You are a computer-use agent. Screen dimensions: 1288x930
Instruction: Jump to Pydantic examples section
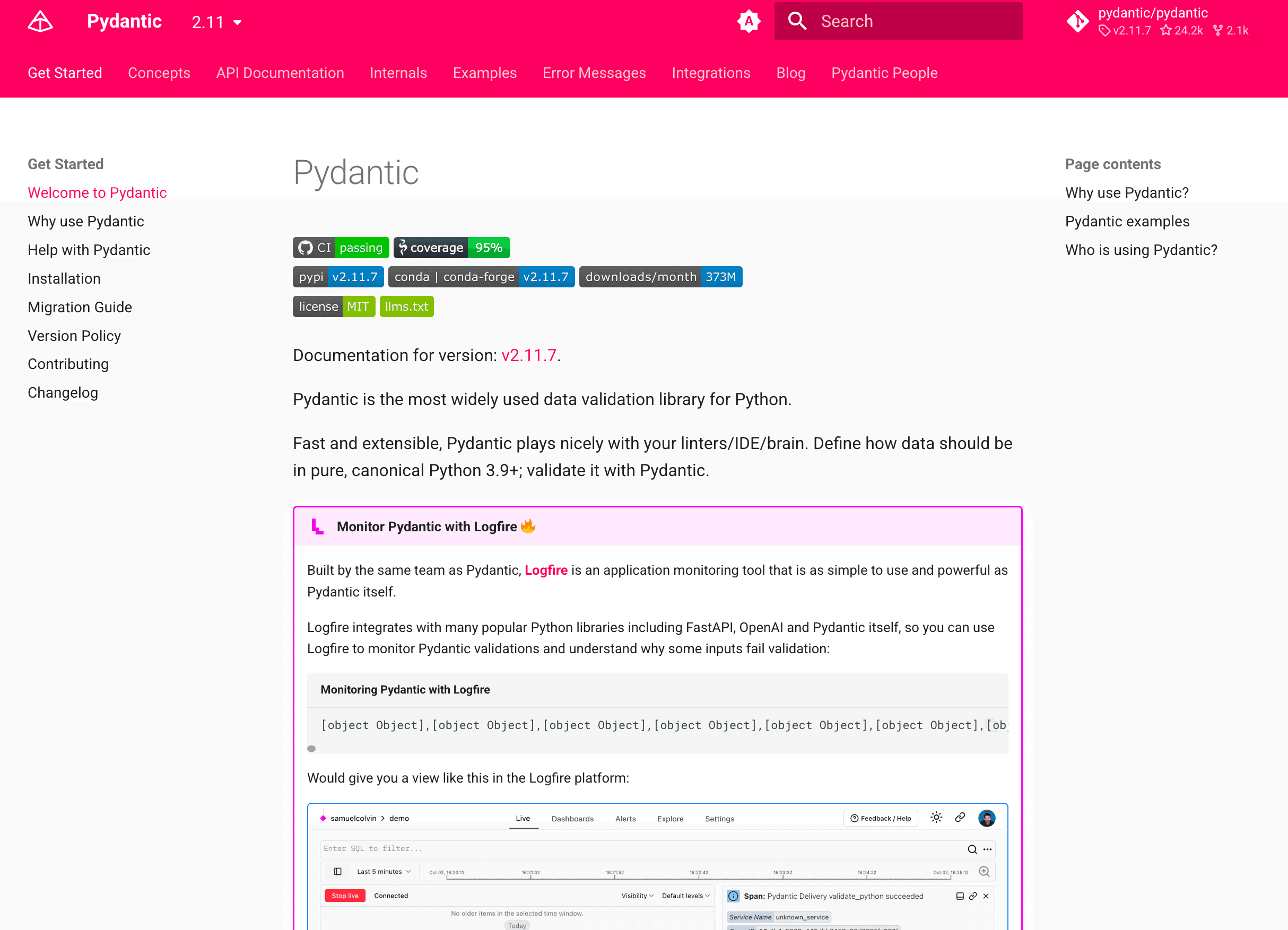(x=1127, y=222)
